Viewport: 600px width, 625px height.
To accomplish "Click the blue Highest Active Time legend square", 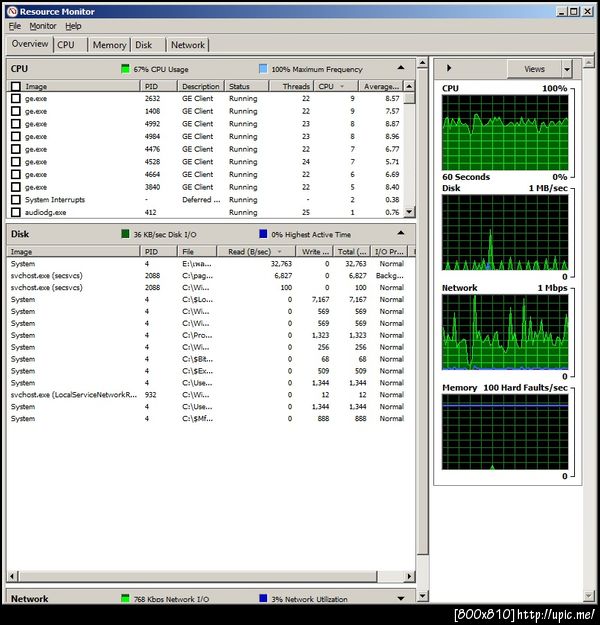I will (x=263, y=234).
